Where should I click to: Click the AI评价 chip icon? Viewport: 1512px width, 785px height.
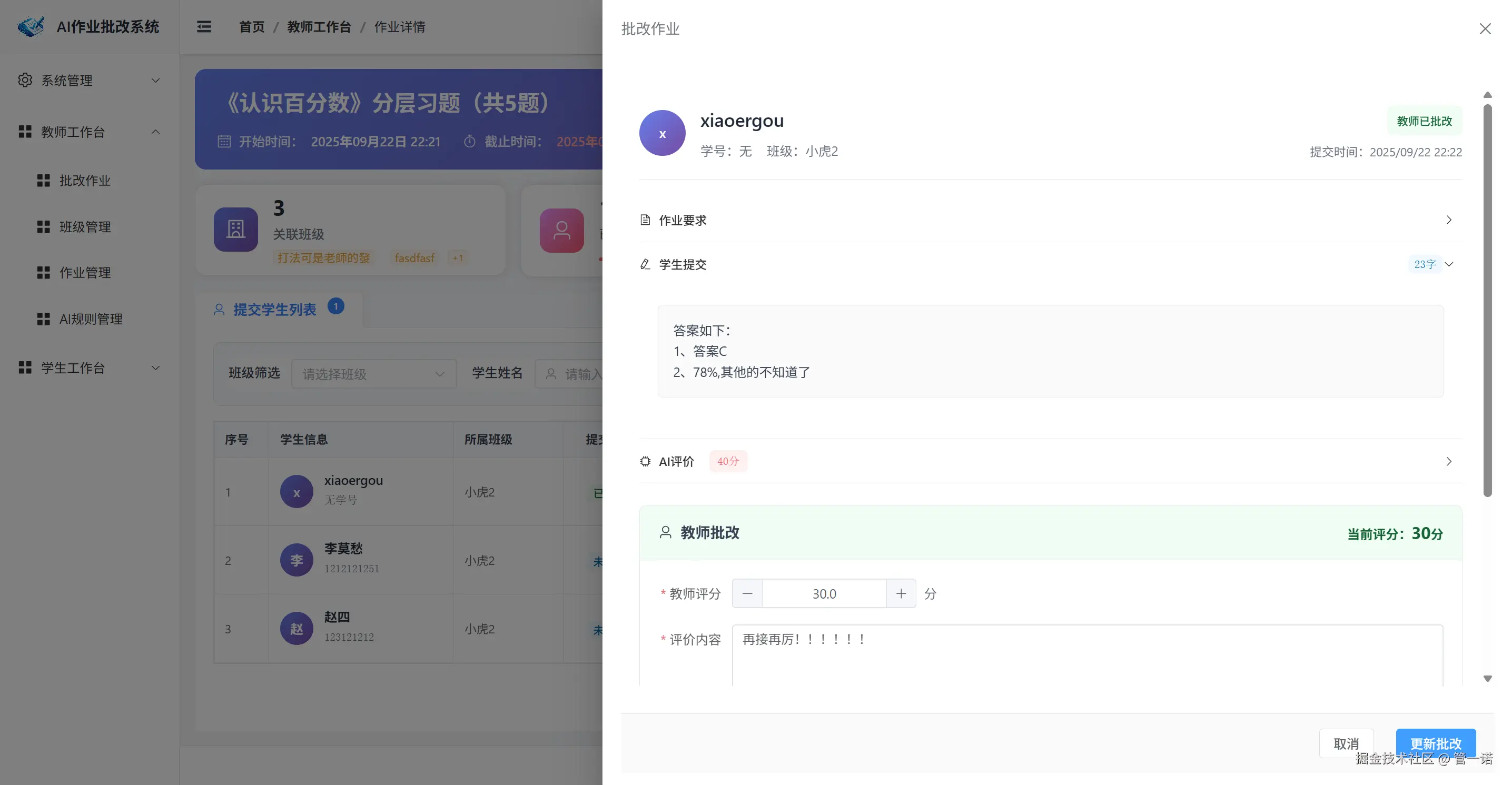click(645, 462)
